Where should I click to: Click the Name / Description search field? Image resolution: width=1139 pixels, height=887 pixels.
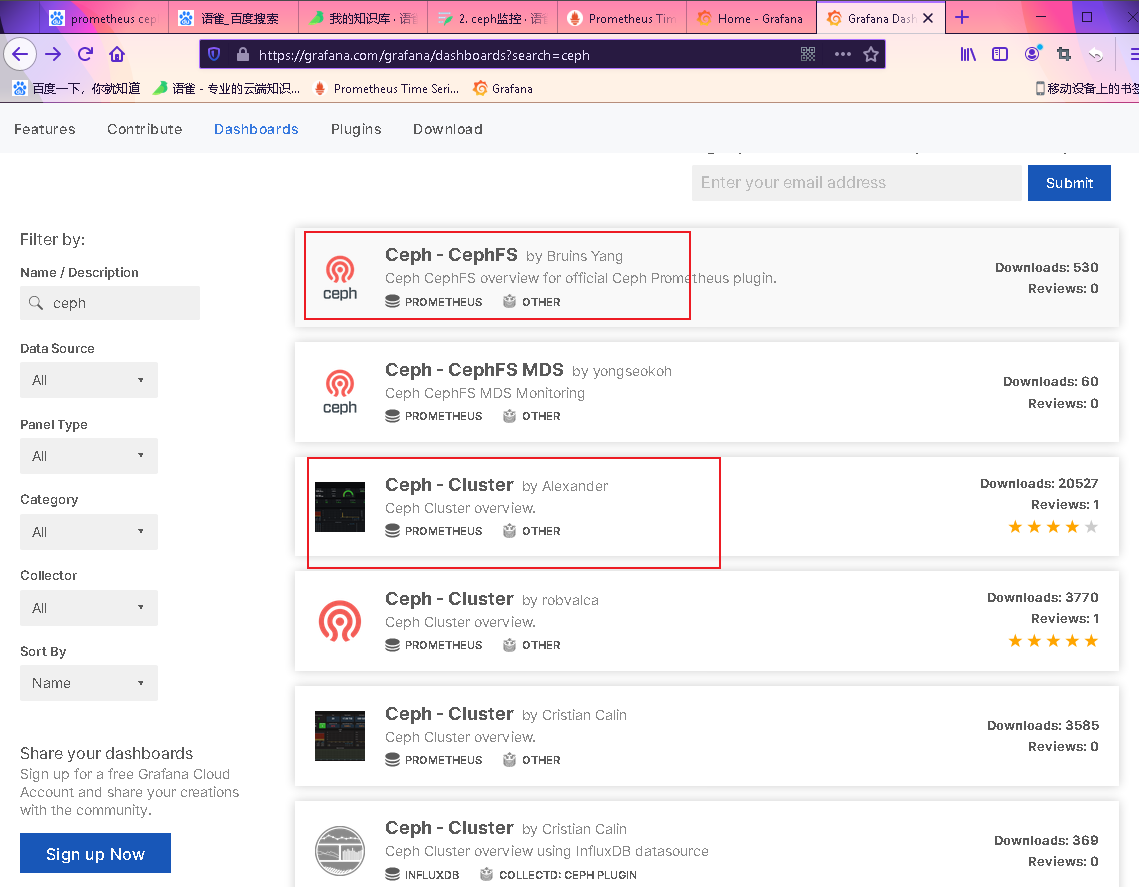(110, 303)
